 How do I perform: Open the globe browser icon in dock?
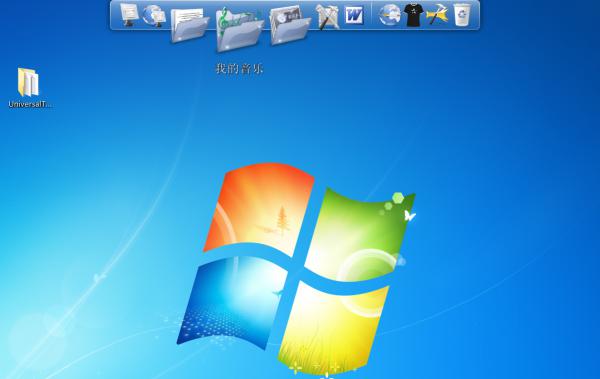[389, 15]
